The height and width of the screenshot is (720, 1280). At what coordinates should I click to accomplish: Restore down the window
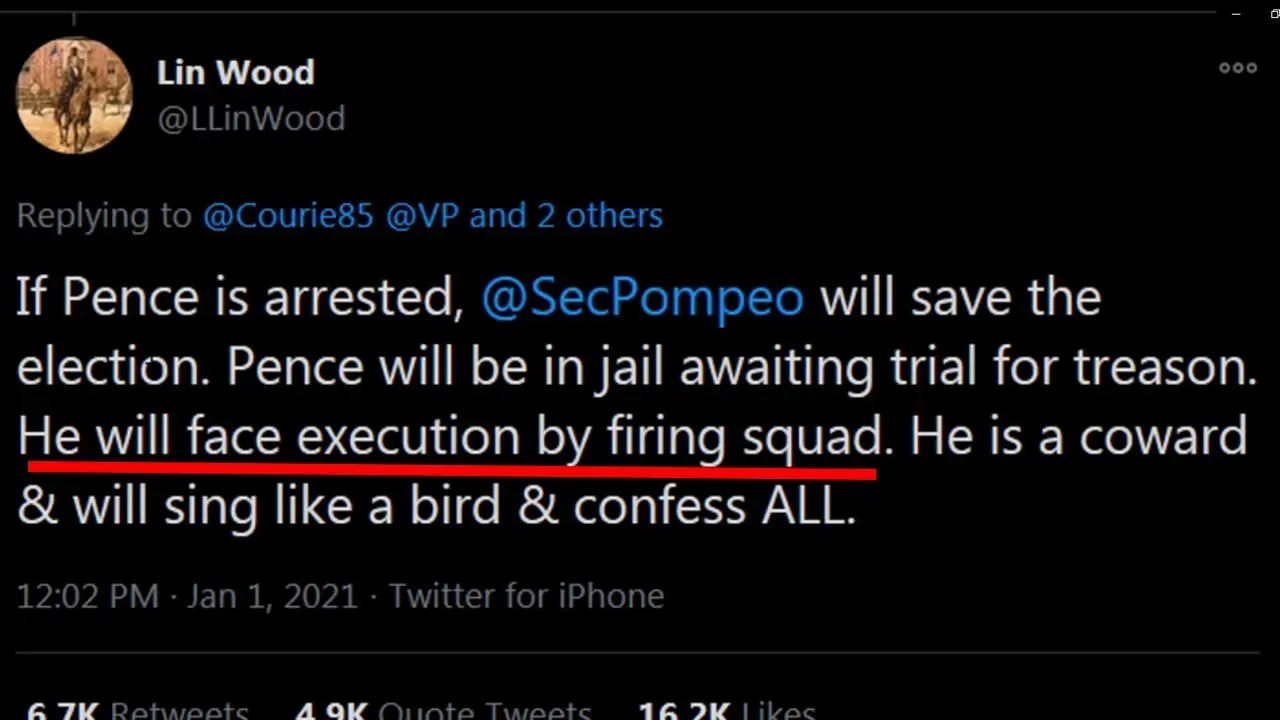tap(1273, 13)
